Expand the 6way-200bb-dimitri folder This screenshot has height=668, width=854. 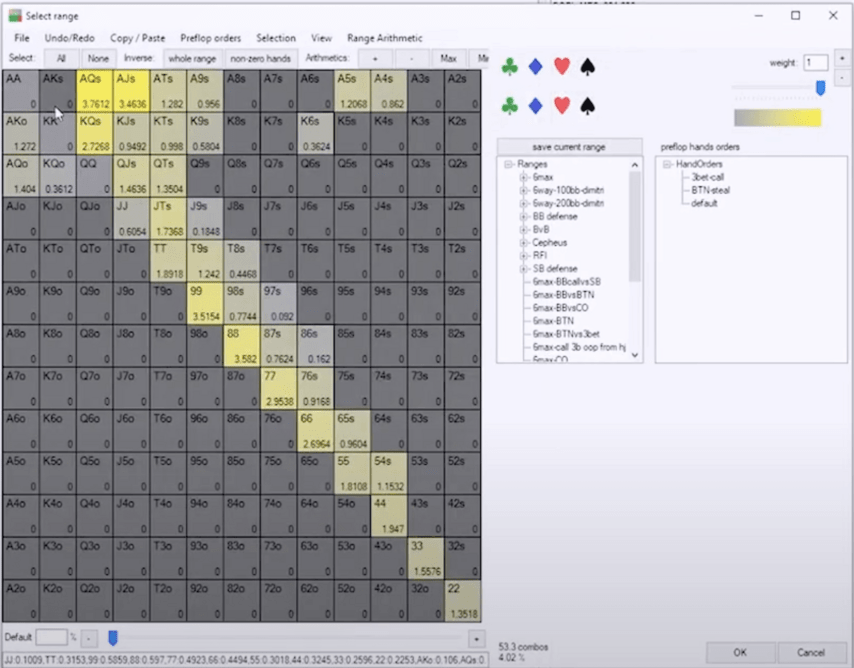click(x=523, y=203)
